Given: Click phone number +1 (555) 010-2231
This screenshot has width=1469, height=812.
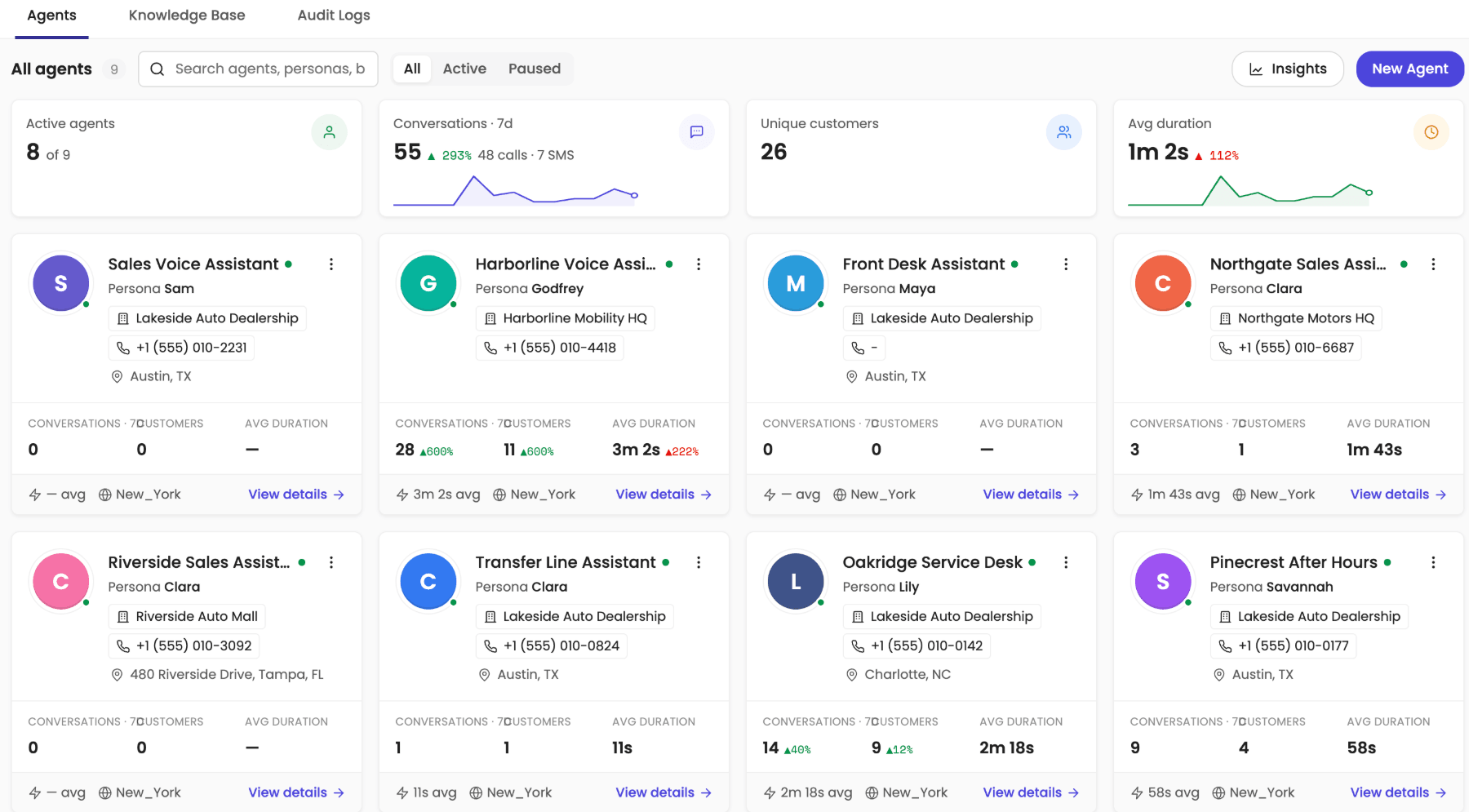Looking at the screenshot, I should [181, 348].
